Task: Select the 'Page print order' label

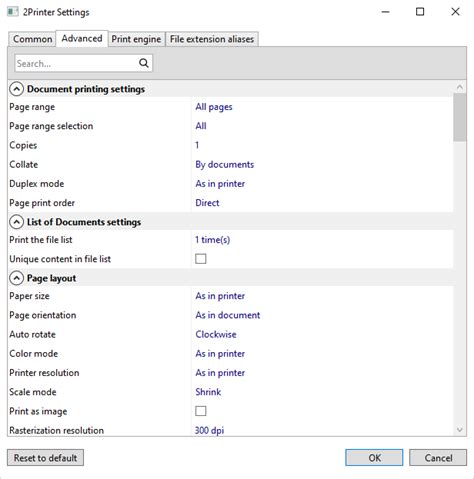Action: [x=42, y=203]
